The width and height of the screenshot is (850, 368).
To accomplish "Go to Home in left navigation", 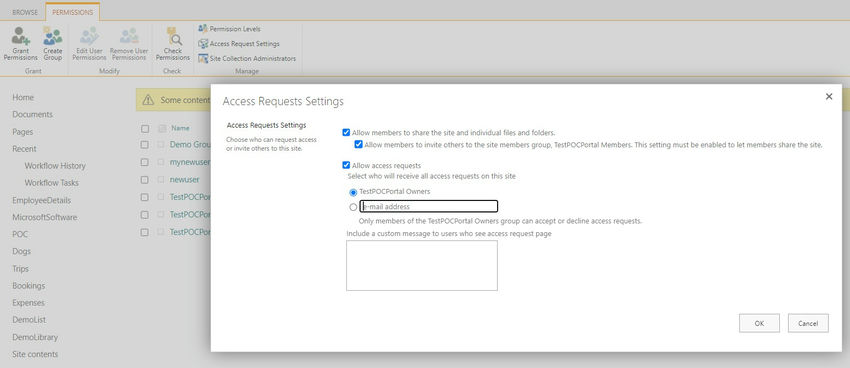I will pos(23,98).
